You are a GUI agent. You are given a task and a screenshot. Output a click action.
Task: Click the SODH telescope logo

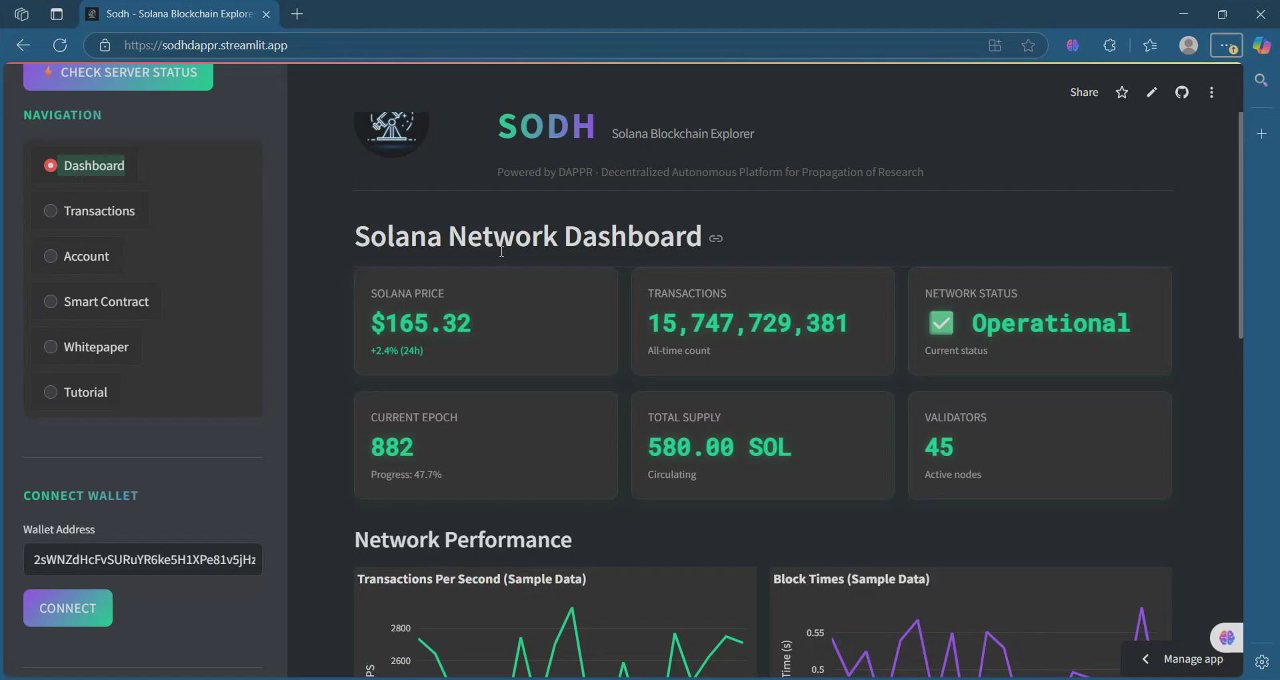[x=391, y=134]
